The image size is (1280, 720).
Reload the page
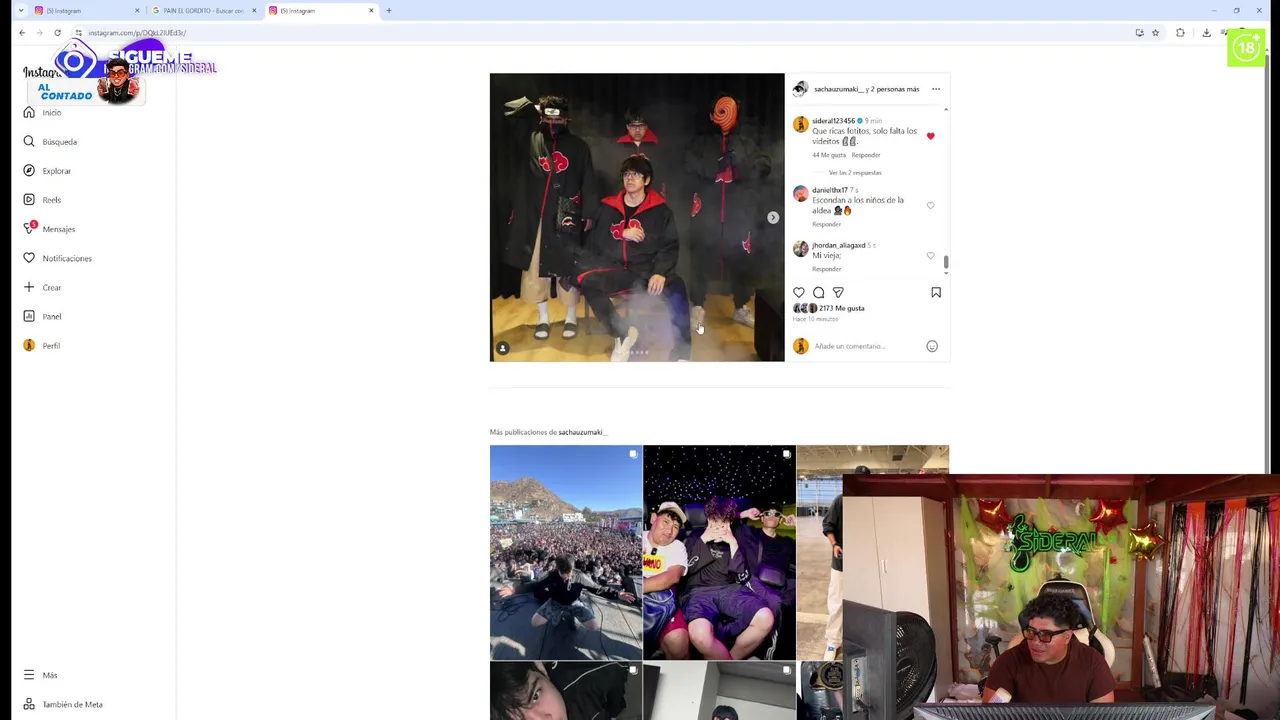click(x=57, y=33)
